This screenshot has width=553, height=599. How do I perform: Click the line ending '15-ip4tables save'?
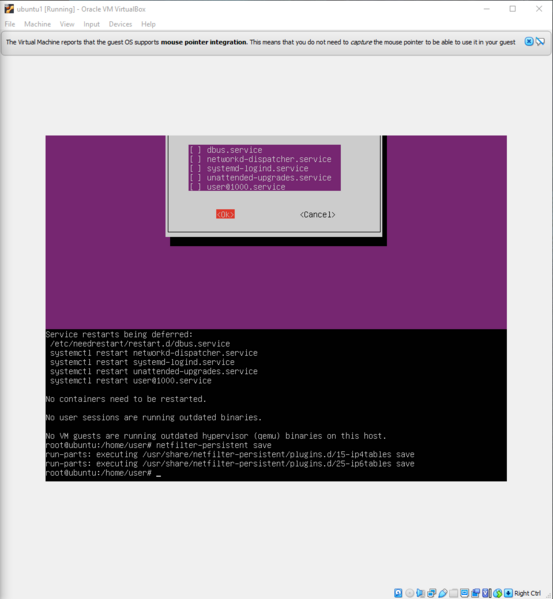(230, 454)
